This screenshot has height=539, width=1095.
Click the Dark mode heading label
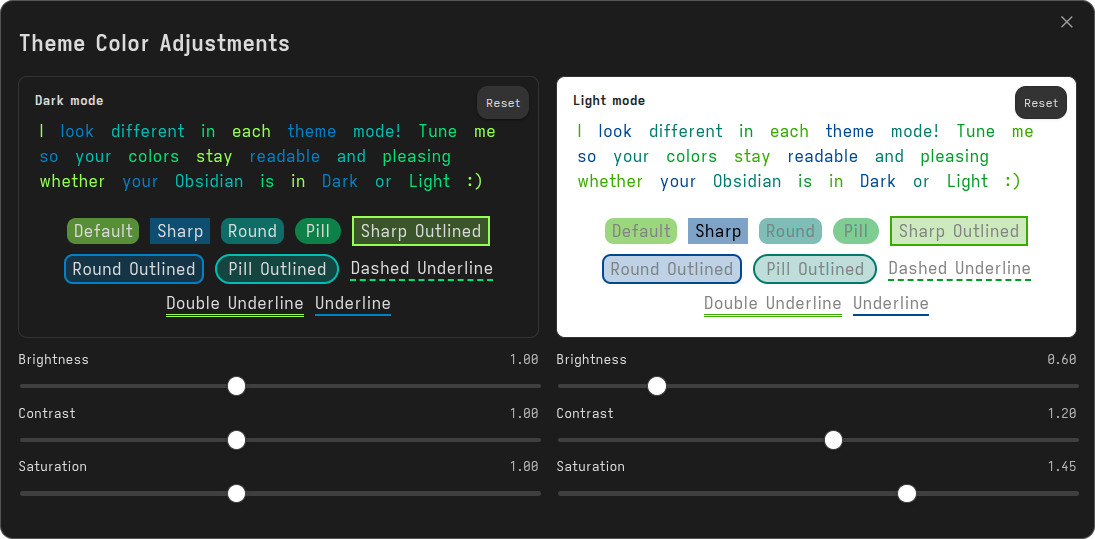click(x=69, y=101)
